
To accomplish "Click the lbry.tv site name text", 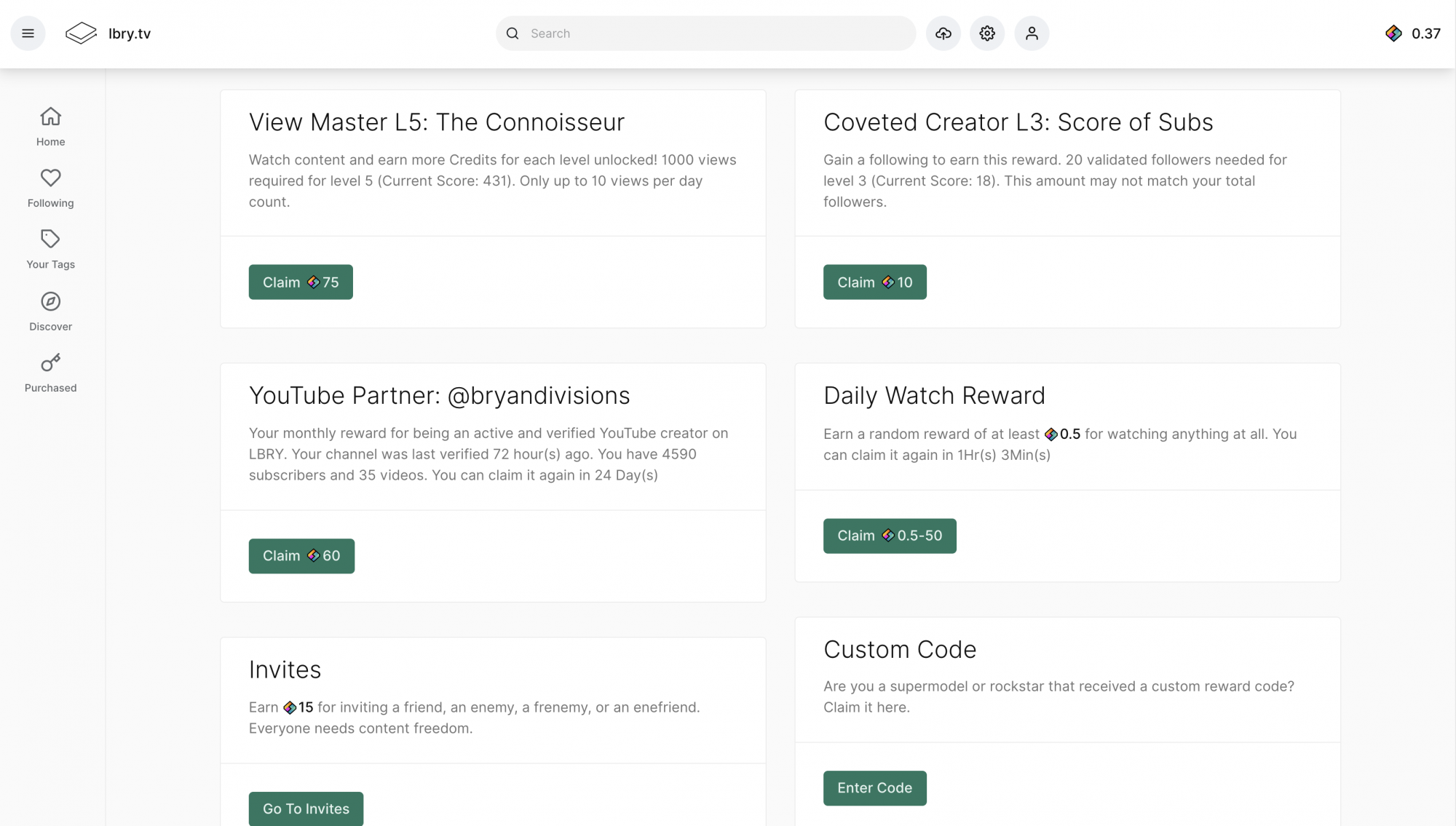I will tap(130, 33).
